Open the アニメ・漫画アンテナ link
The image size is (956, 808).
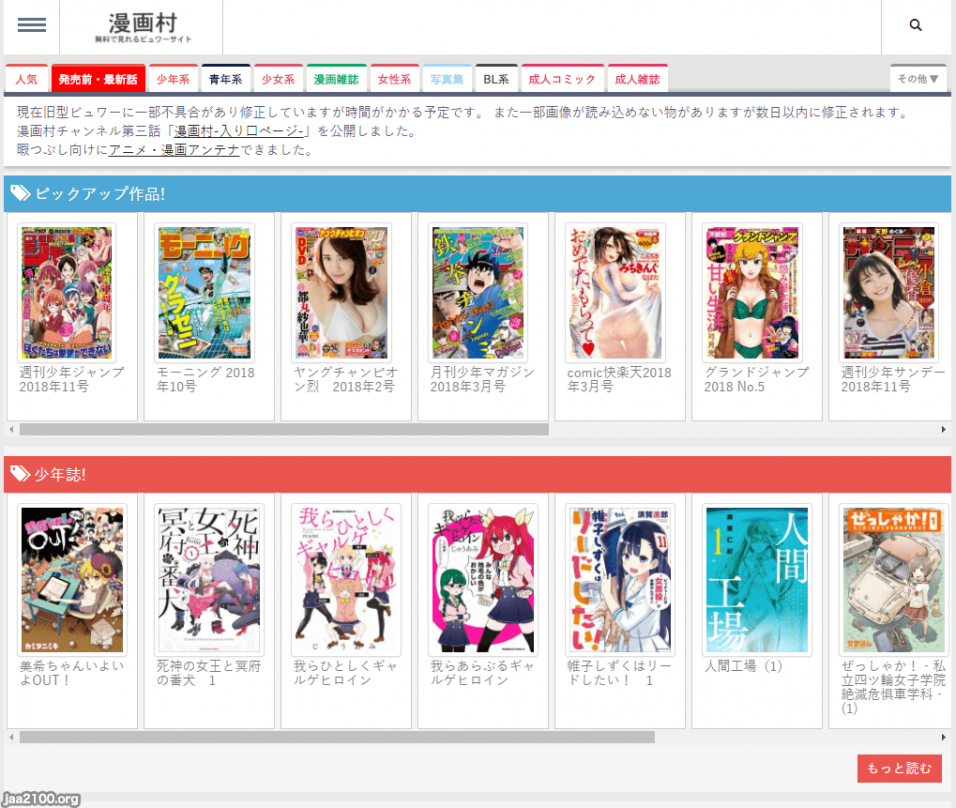point(174,150)
